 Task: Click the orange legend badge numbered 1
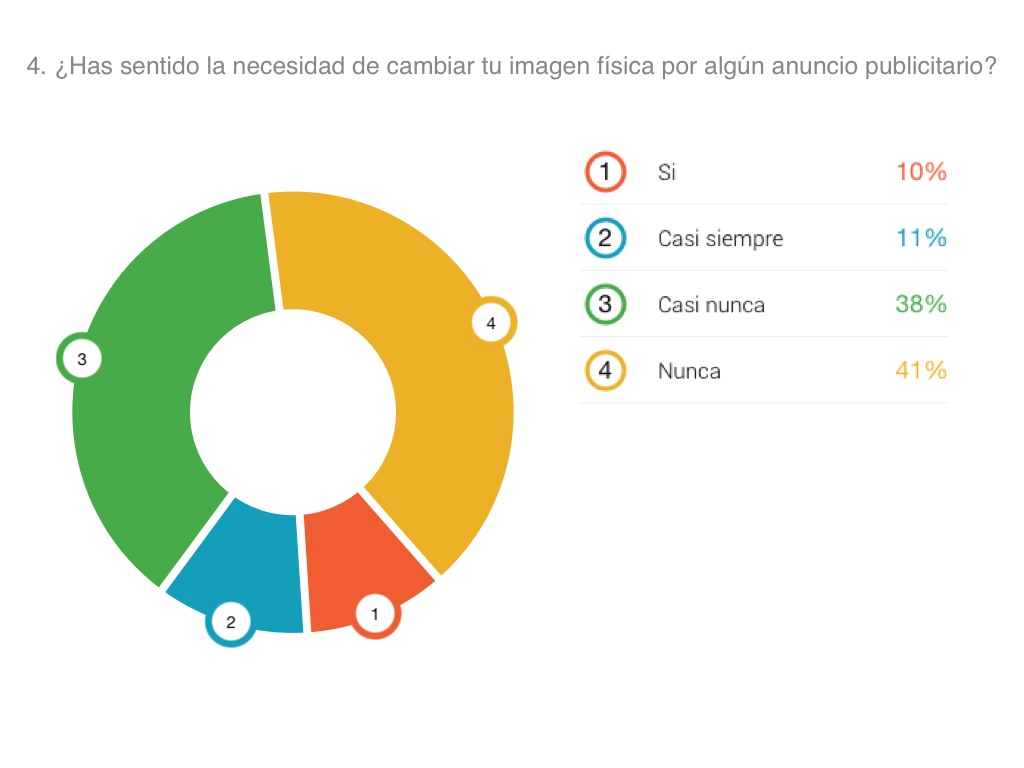[x=605, y=172]
